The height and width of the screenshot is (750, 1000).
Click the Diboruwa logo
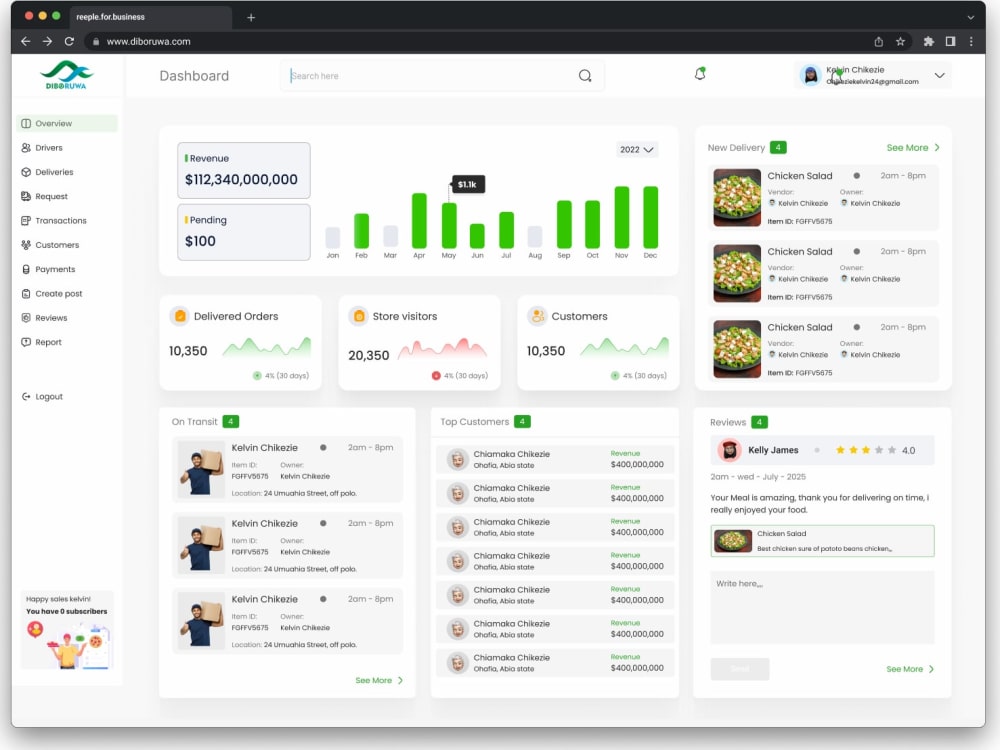(x=66, y=75)
